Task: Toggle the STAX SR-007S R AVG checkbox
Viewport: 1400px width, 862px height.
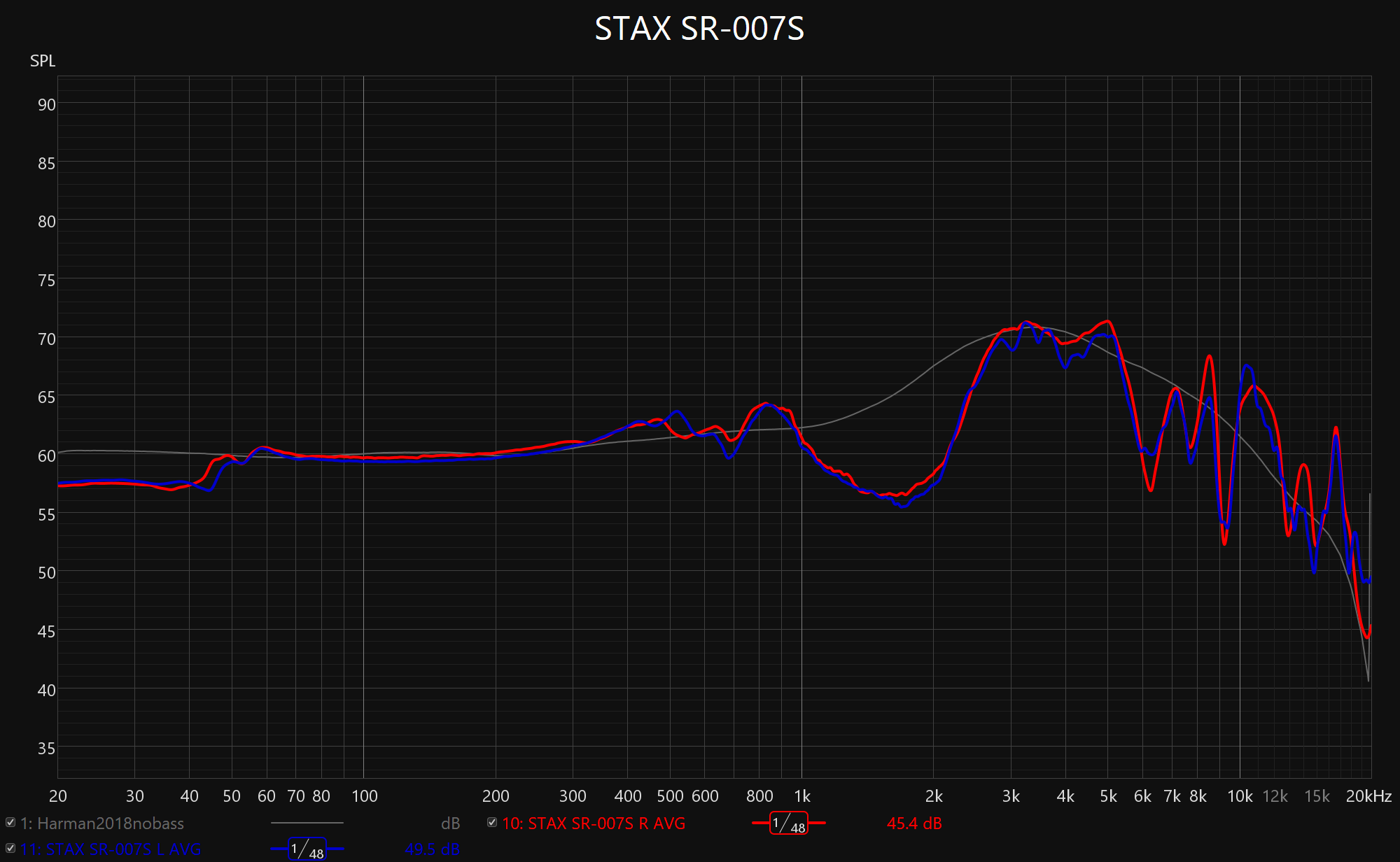Action: click(x=492, y=822)
